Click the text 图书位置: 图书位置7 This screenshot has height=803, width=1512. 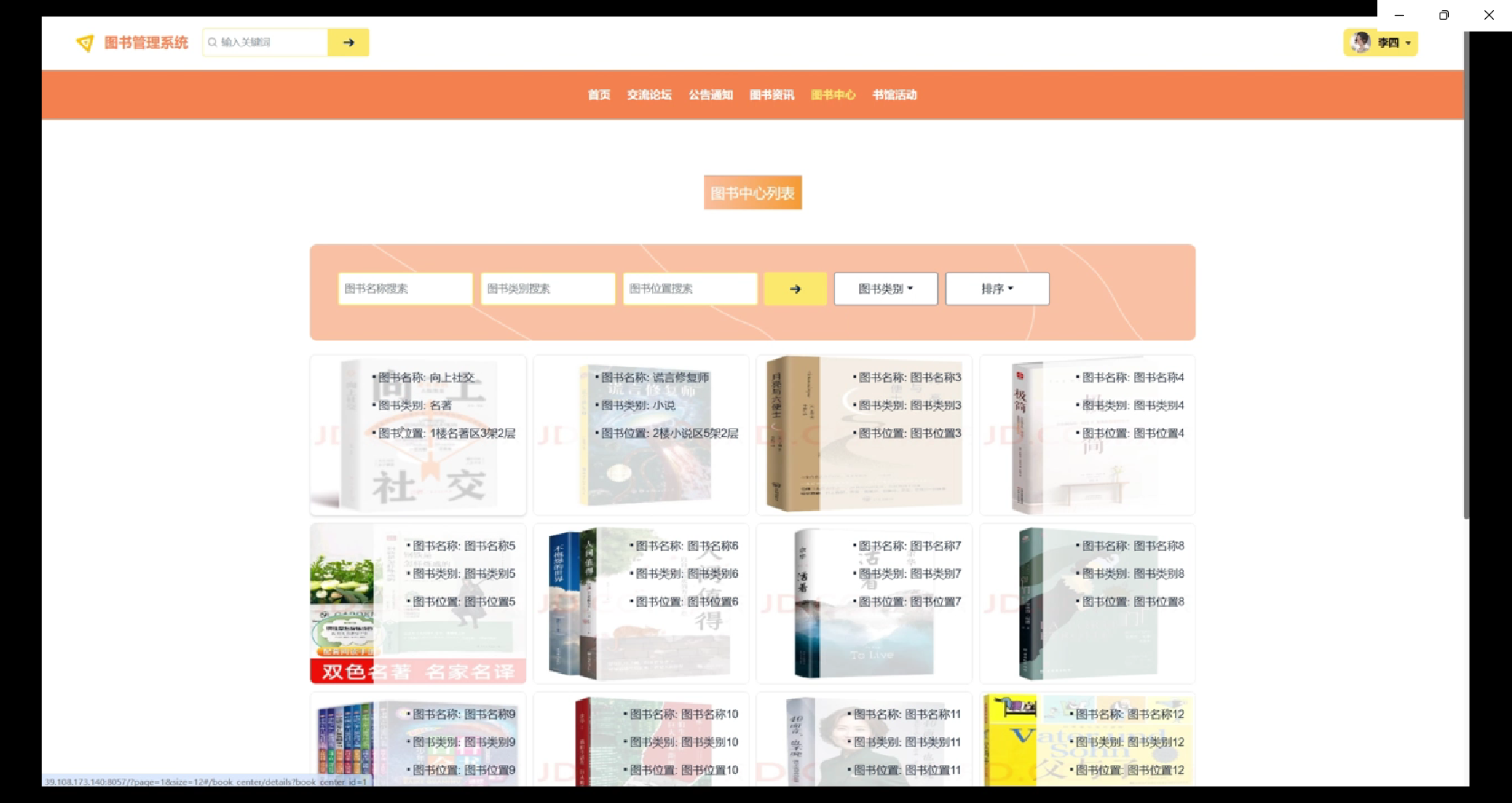pos(910,602)
